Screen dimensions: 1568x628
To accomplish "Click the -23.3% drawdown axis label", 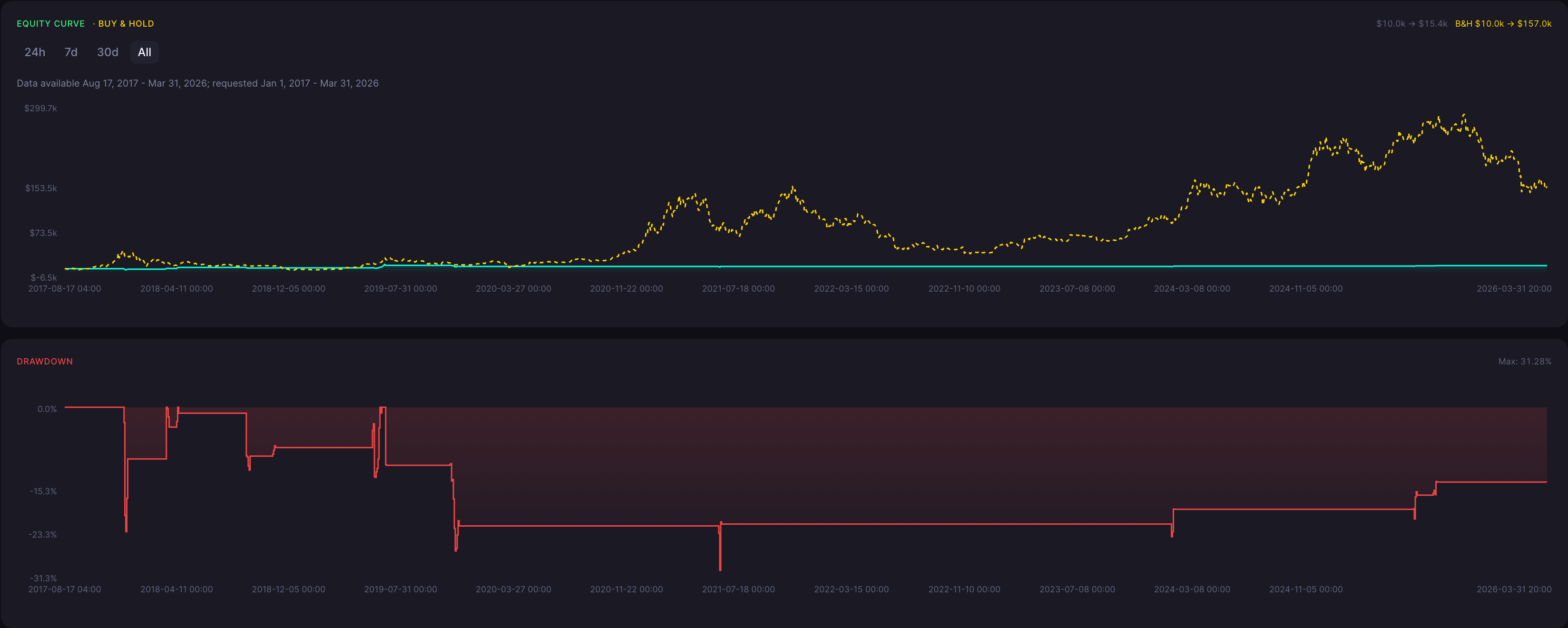I will pos(43,535).
